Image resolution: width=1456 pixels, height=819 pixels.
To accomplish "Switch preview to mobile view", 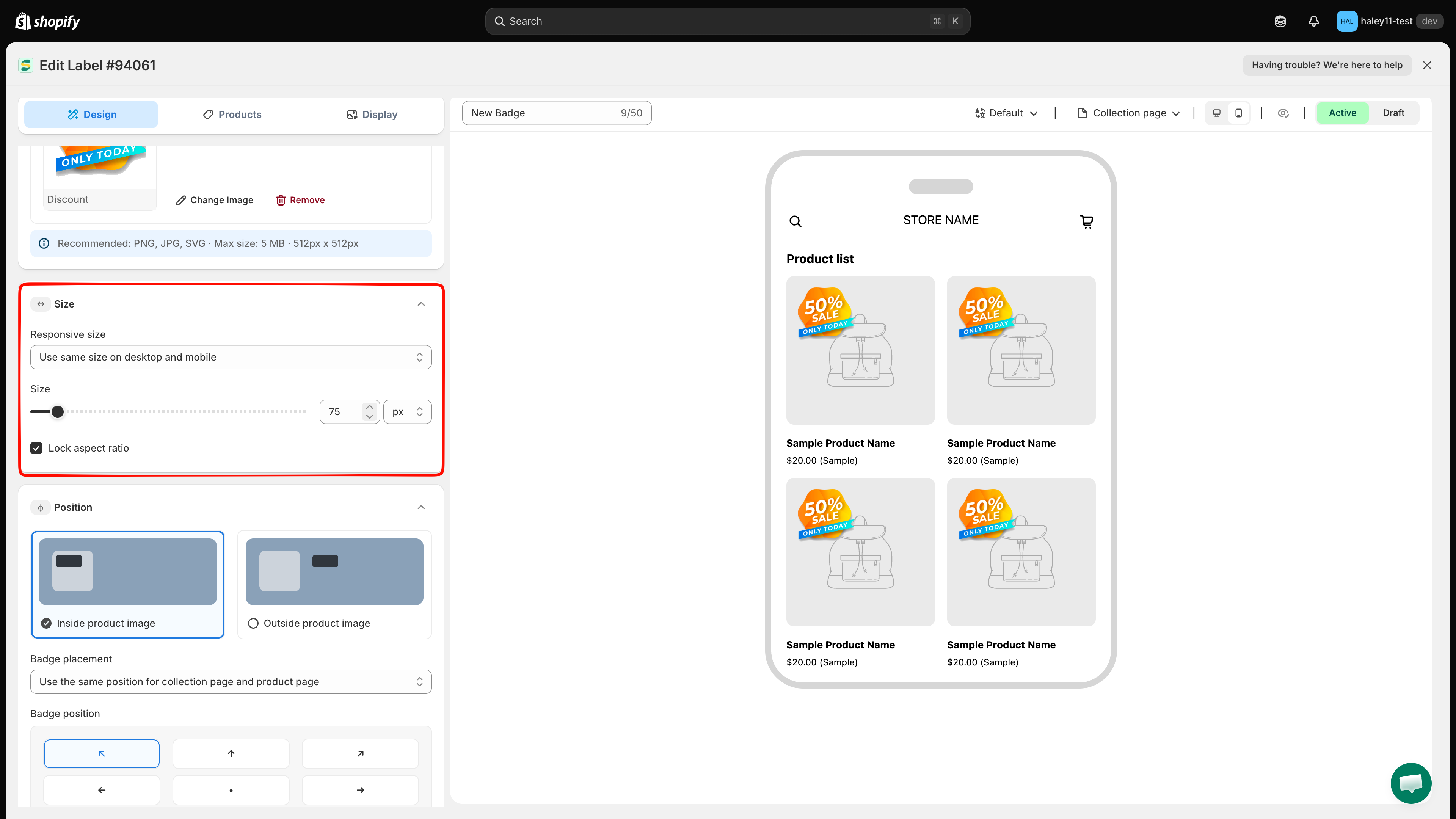I will pyautogui.click(x=1238, y=113).
